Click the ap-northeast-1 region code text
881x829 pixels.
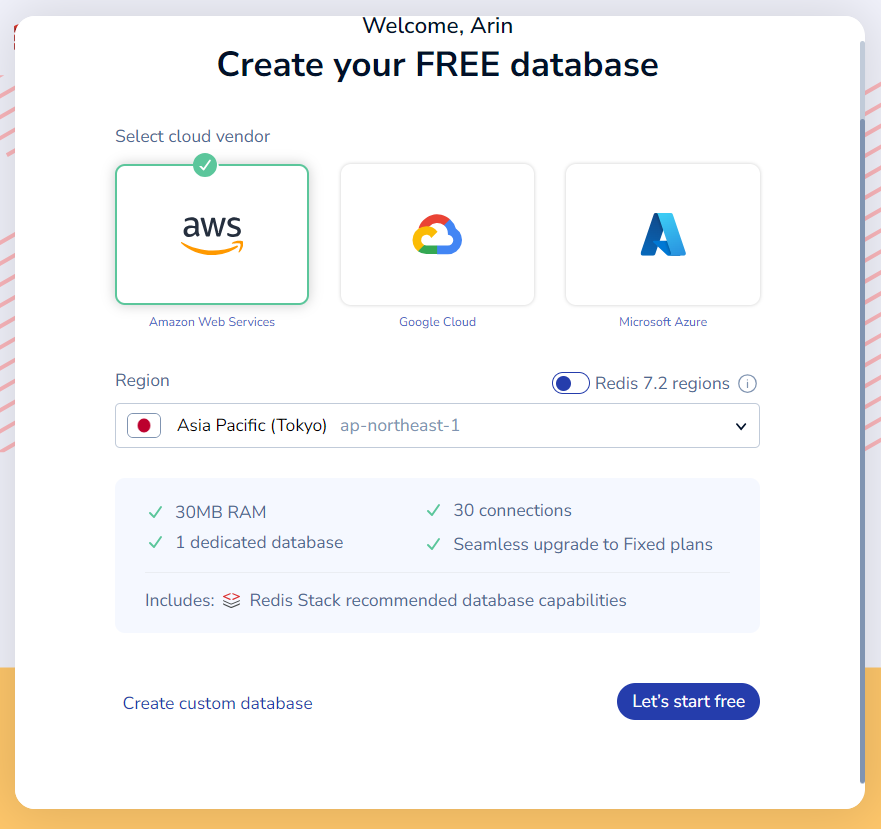(x=400, y=425)
